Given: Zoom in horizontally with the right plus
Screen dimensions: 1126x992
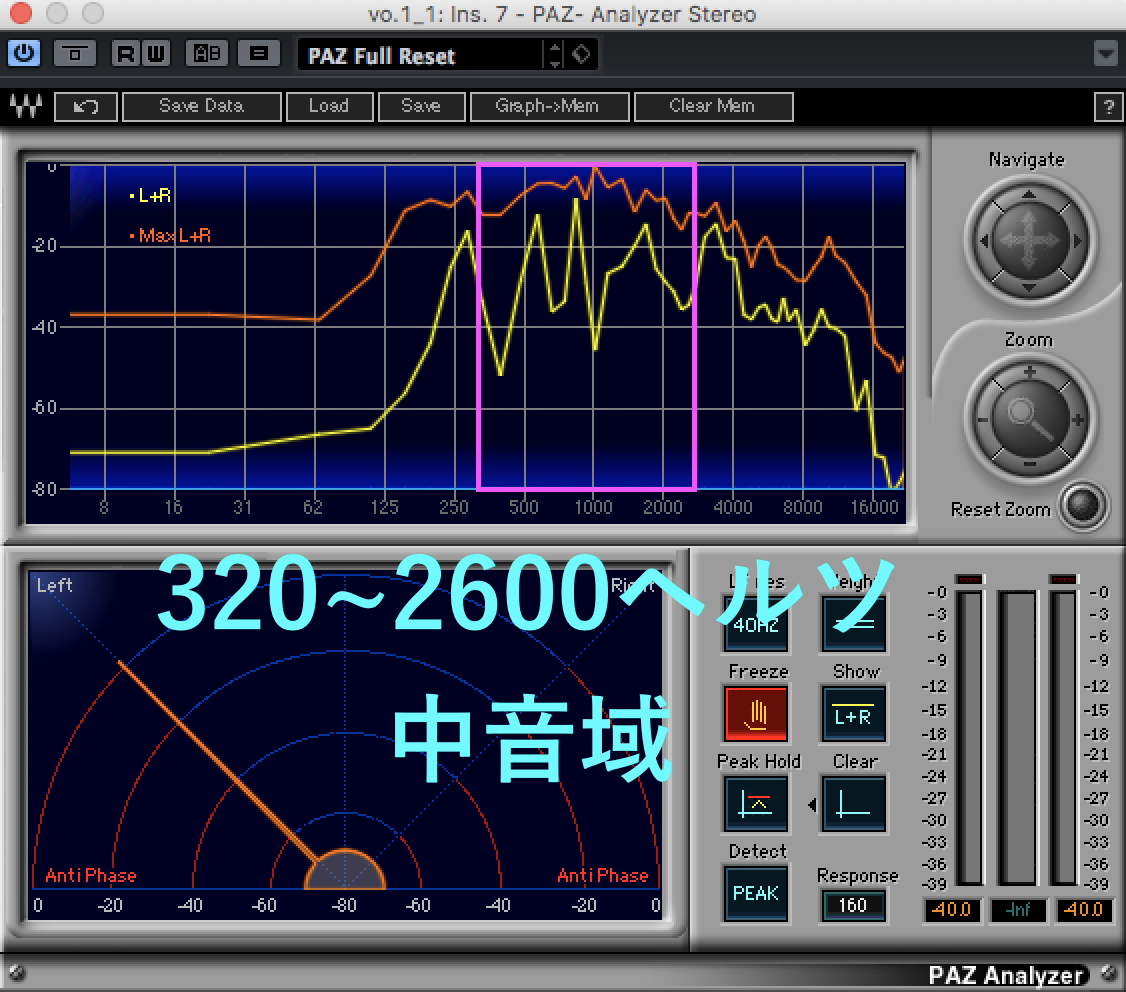Looking at the screenshot, I should click(x=1077, y=420).
